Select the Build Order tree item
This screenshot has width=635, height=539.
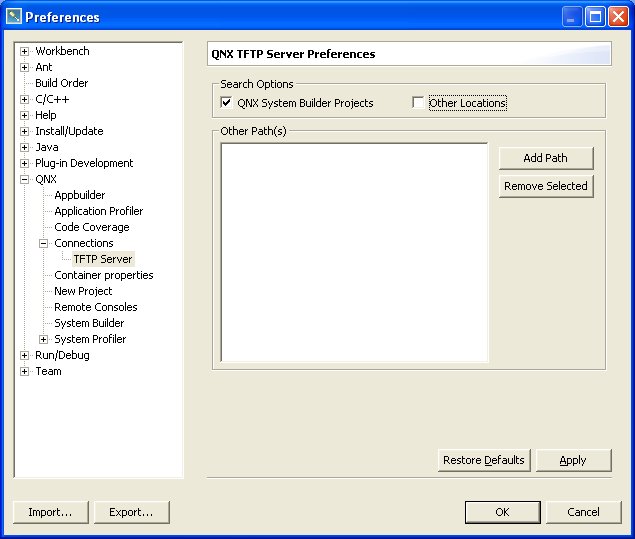point(61,83)
